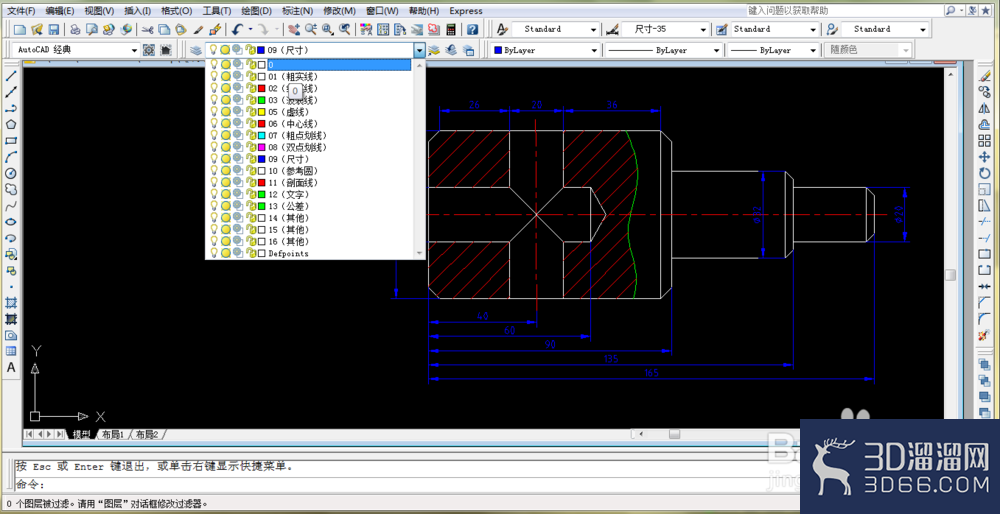Toggle the freeze sun icon for layer 12 (文字)
The image size is (1000, 514).
pos(225,195)
